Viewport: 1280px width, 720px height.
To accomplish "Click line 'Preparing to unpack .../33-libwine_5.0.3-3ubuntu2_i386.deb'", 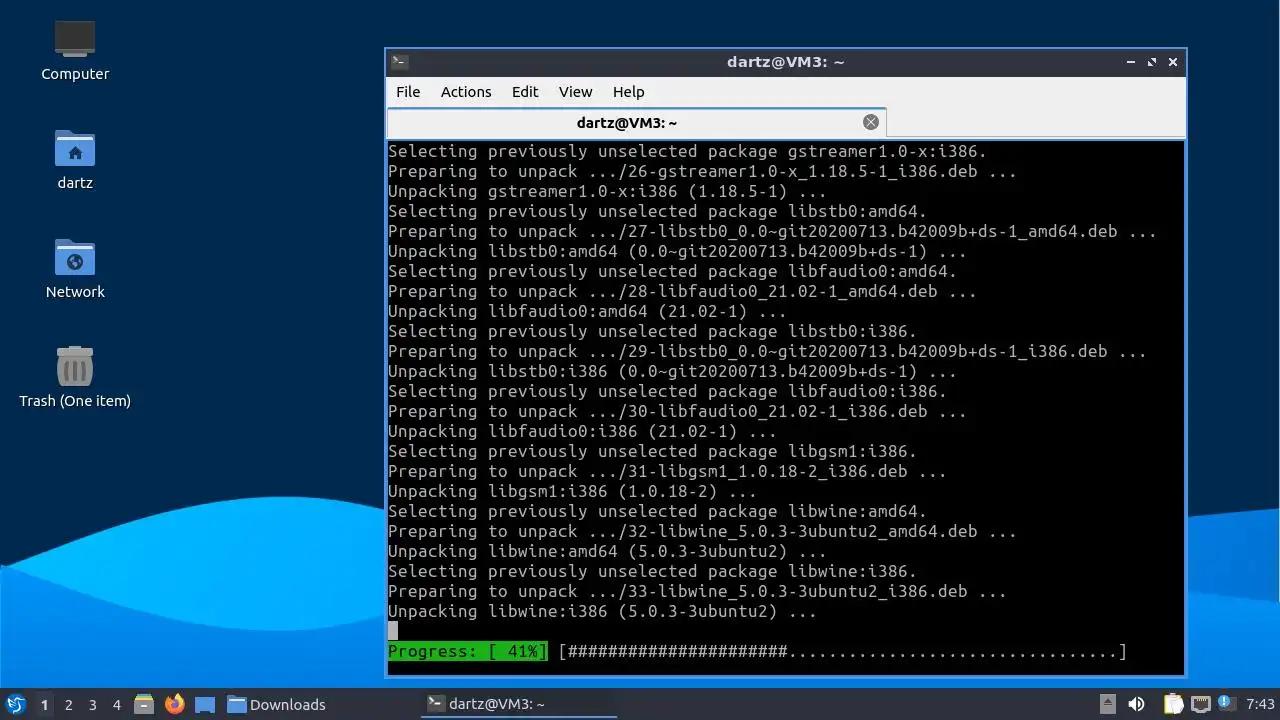I will pos(697,591).
